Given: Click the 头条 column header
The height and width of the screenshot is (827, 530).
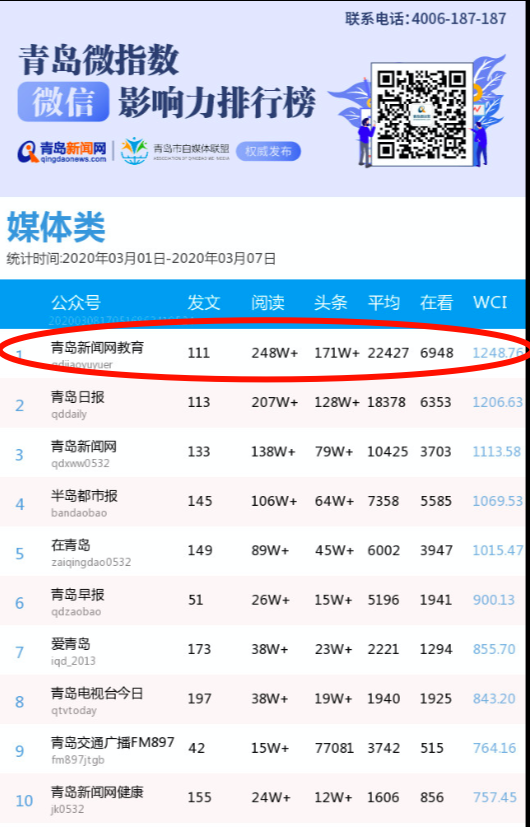Looking at the screenshot, I should coord(331,303).
